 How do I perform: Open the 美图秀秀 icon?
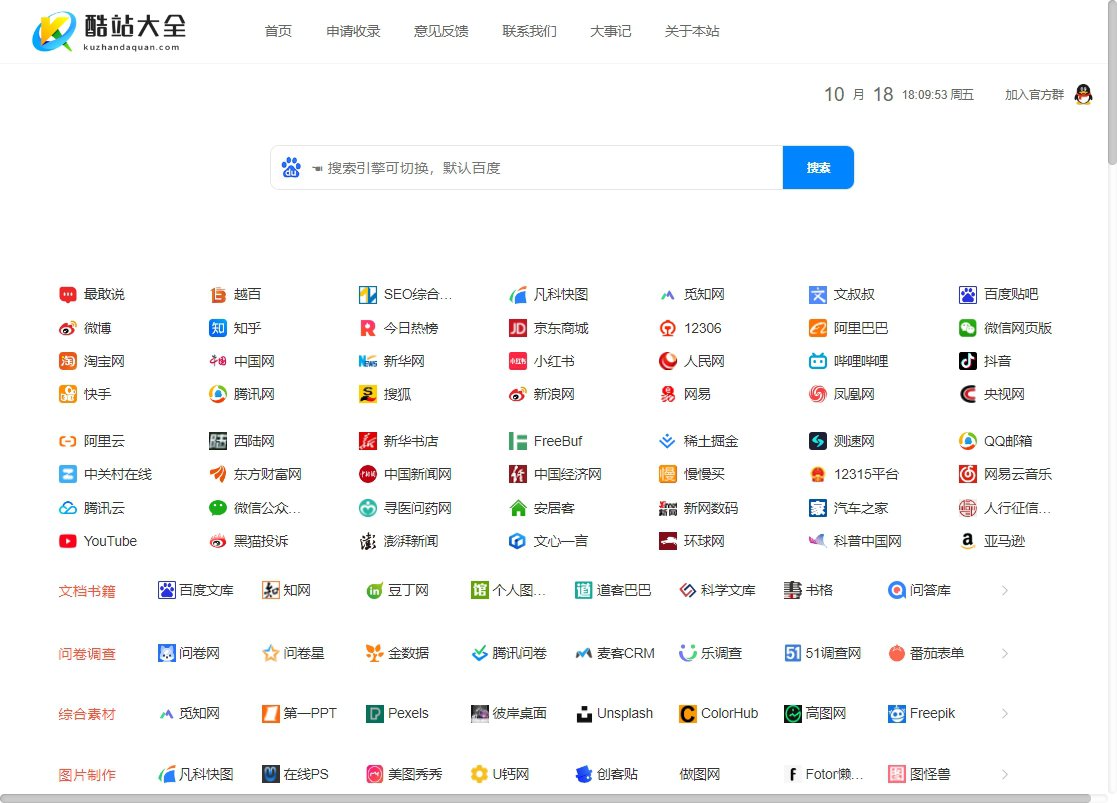[x=375, y=774]
